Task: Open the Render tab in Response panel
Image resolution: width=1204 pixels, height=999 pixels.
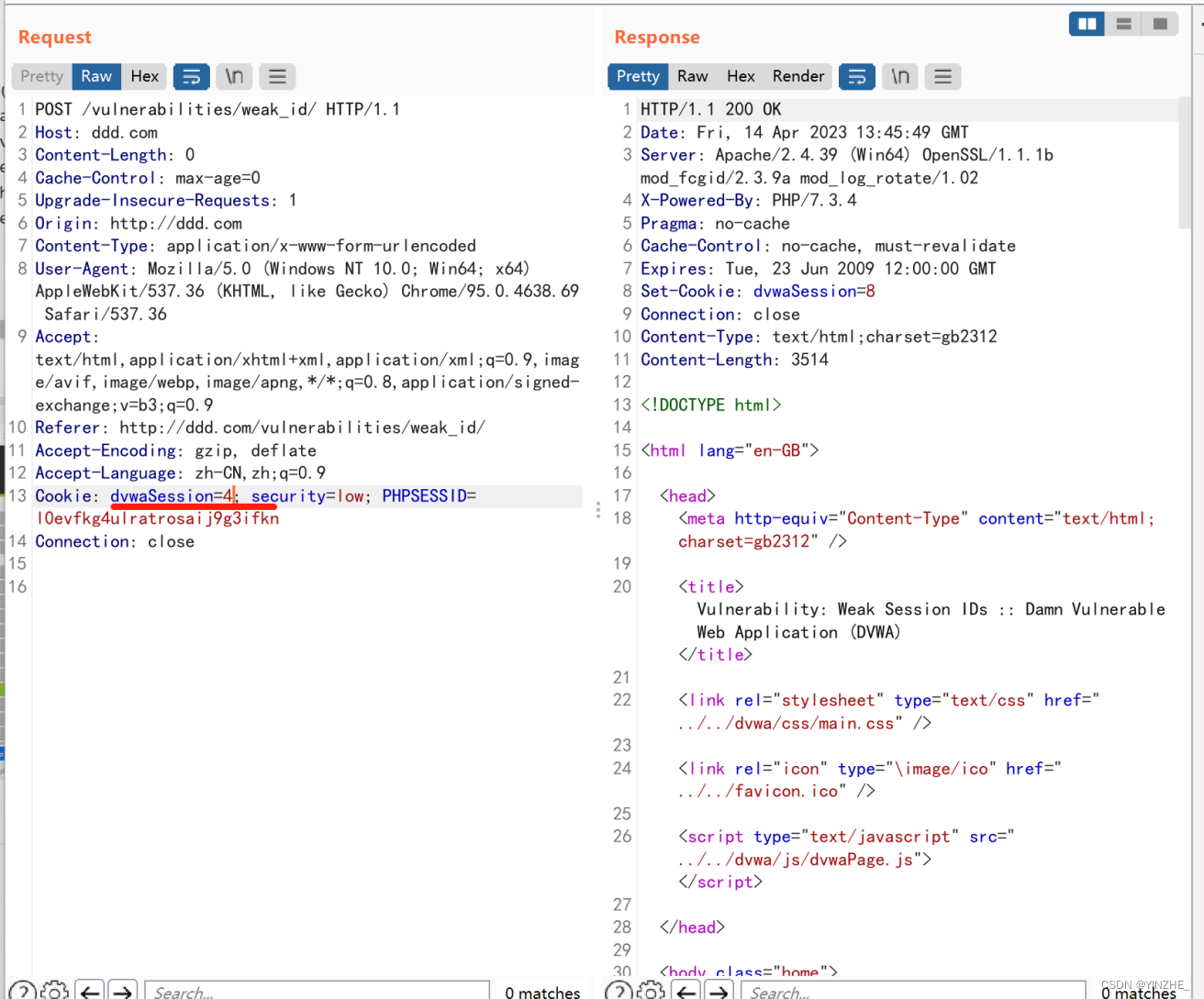Action: click(x=798, y=76)
